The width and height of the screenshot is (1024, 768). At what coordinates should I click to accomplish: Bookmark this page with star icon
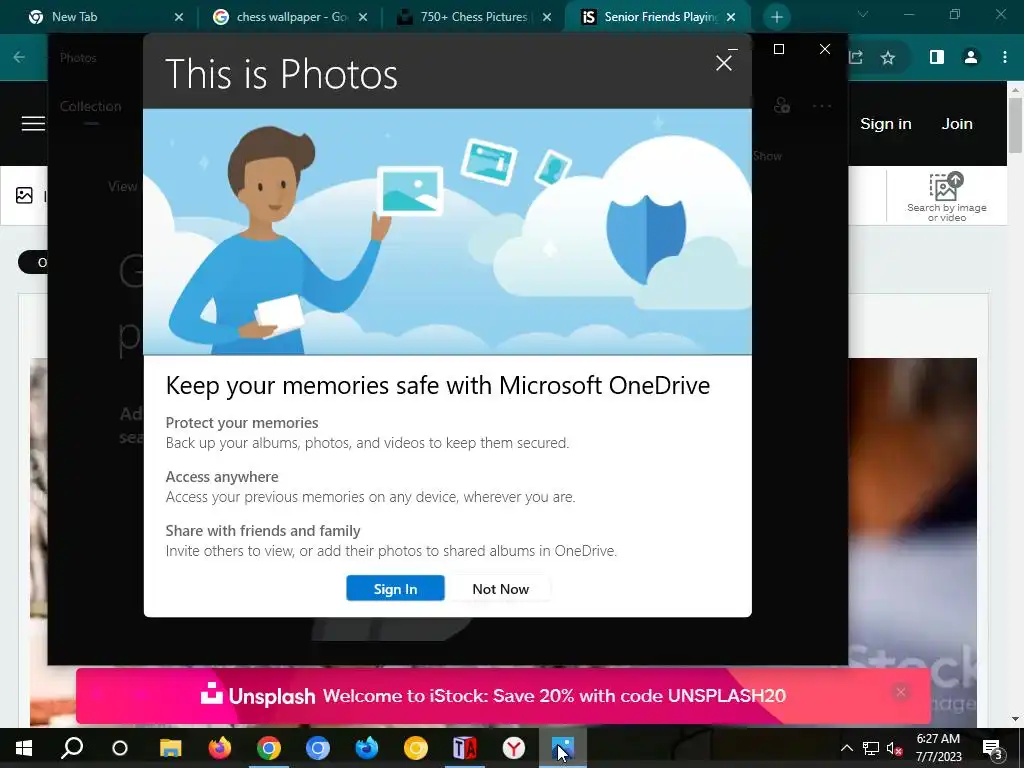click(888, 57)
